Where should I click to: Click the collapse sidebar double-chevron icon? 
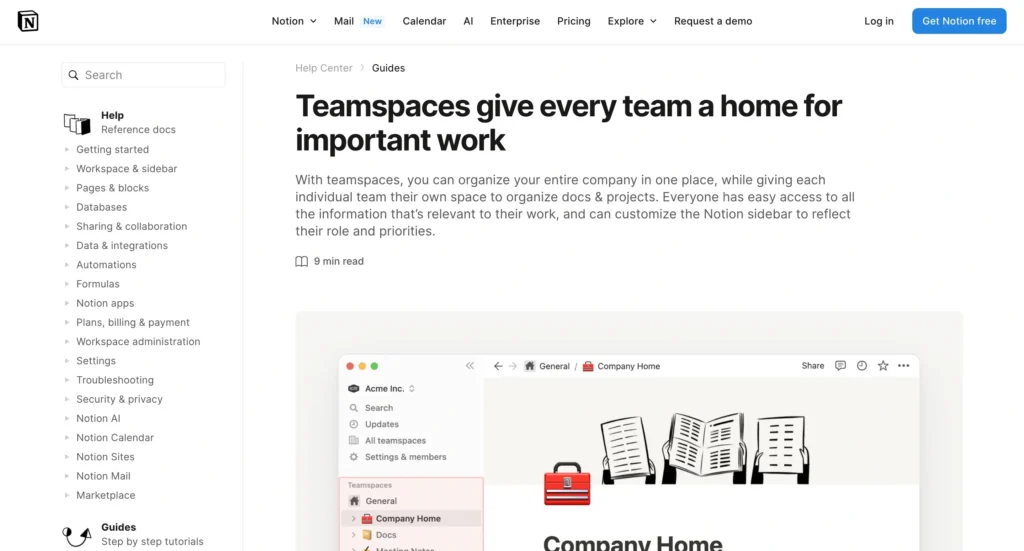[x=470, y=366]
